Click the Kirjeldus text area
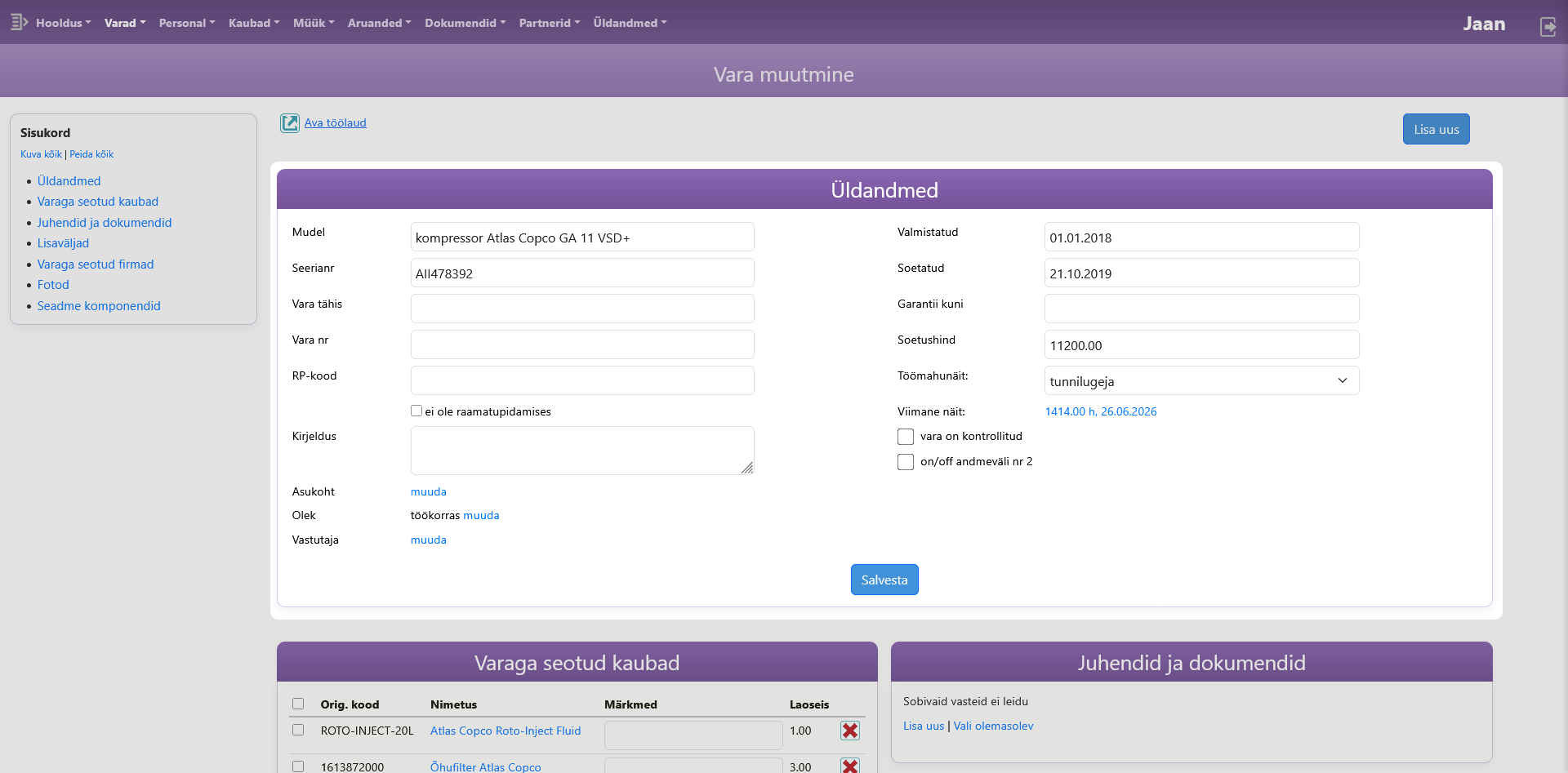1568x773 pixels. tap(582, 451)
